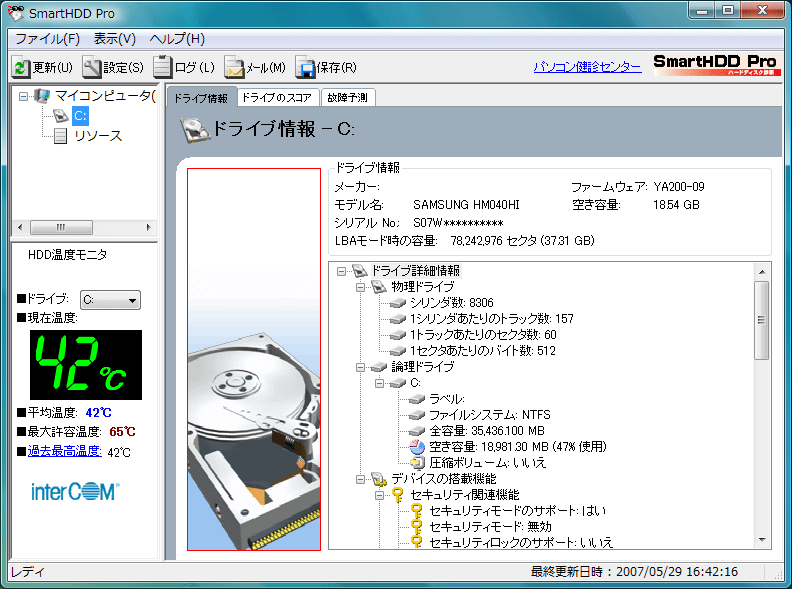The image size is (792, 589).
Task: Click the デバイスの搭載機能 icon
Action: coord(379,479)
